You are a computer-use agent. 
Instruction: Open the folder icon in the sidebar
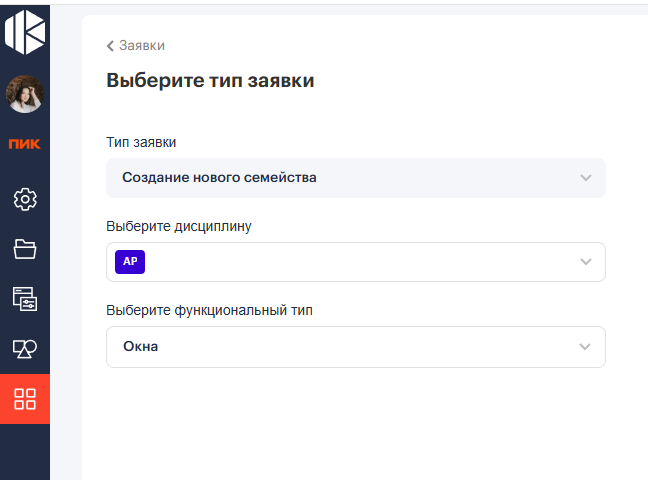(25, 249)
